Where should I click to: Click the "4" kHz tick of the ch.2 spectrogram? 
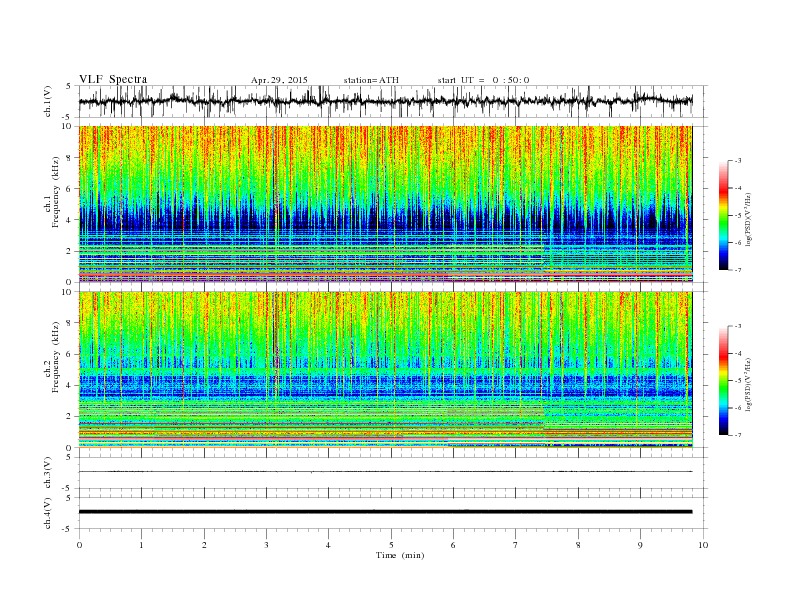(70, 386)
